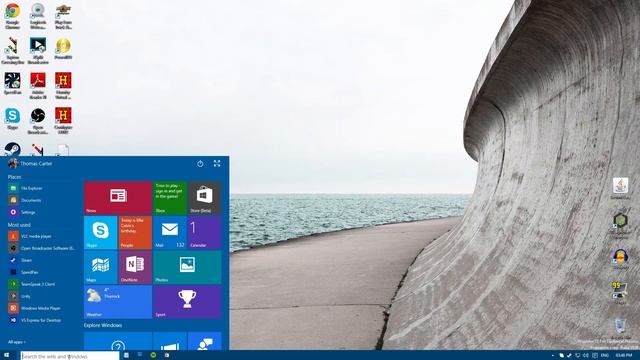Open the People tile
The height and width of the screenshot is (360, 640).
pos(135,233)
